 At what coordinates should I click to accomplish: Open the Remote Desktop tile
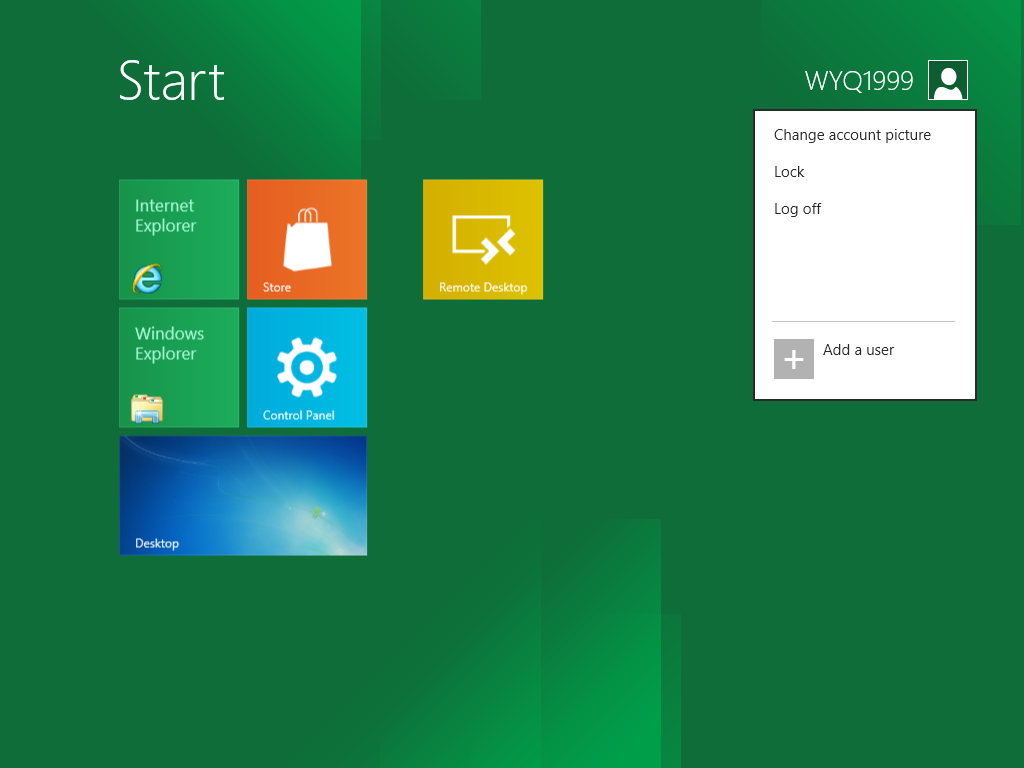click(483, 239)
